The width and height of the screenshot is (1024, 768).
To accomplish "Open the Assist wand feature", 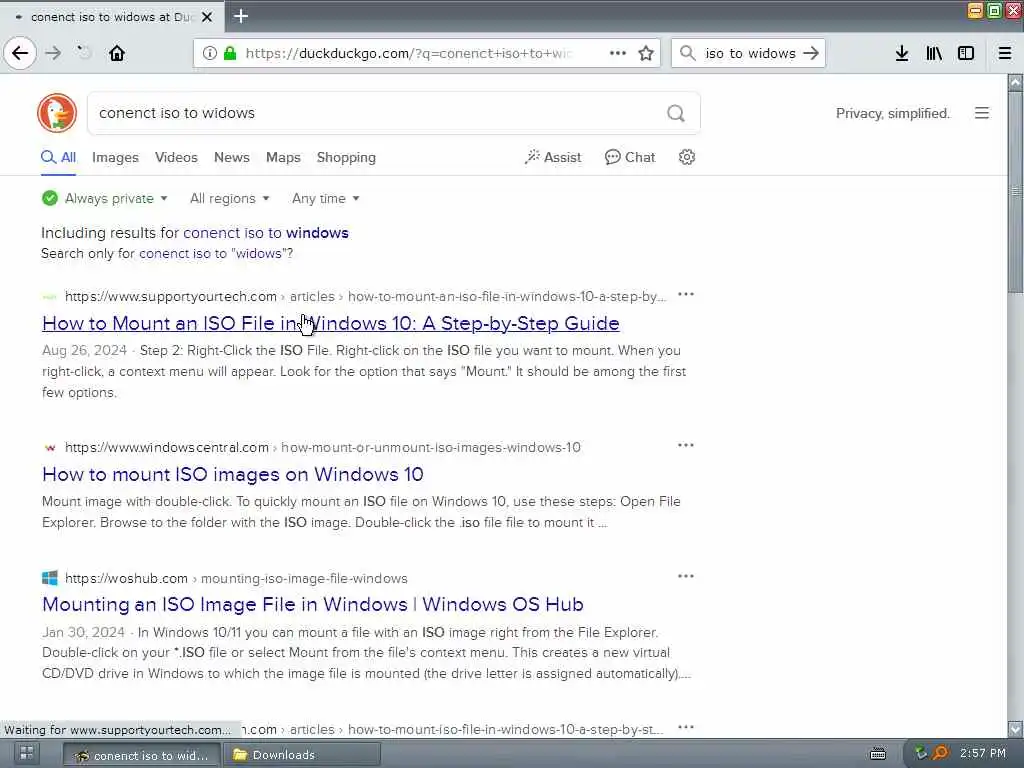I will 552,157.
